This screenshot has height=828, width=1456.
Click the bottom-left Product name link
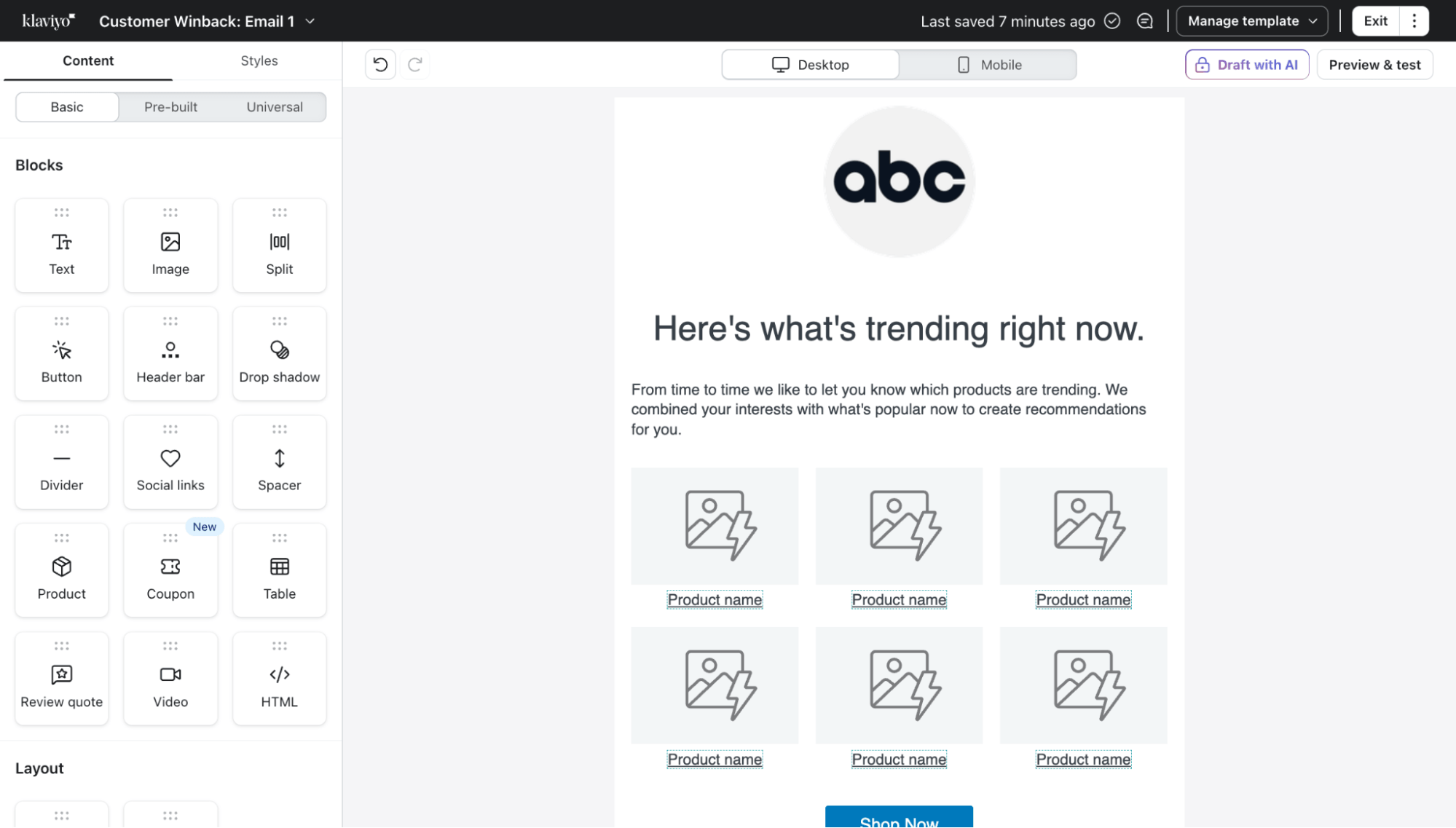pyautogui.click(x=715, y=760)
